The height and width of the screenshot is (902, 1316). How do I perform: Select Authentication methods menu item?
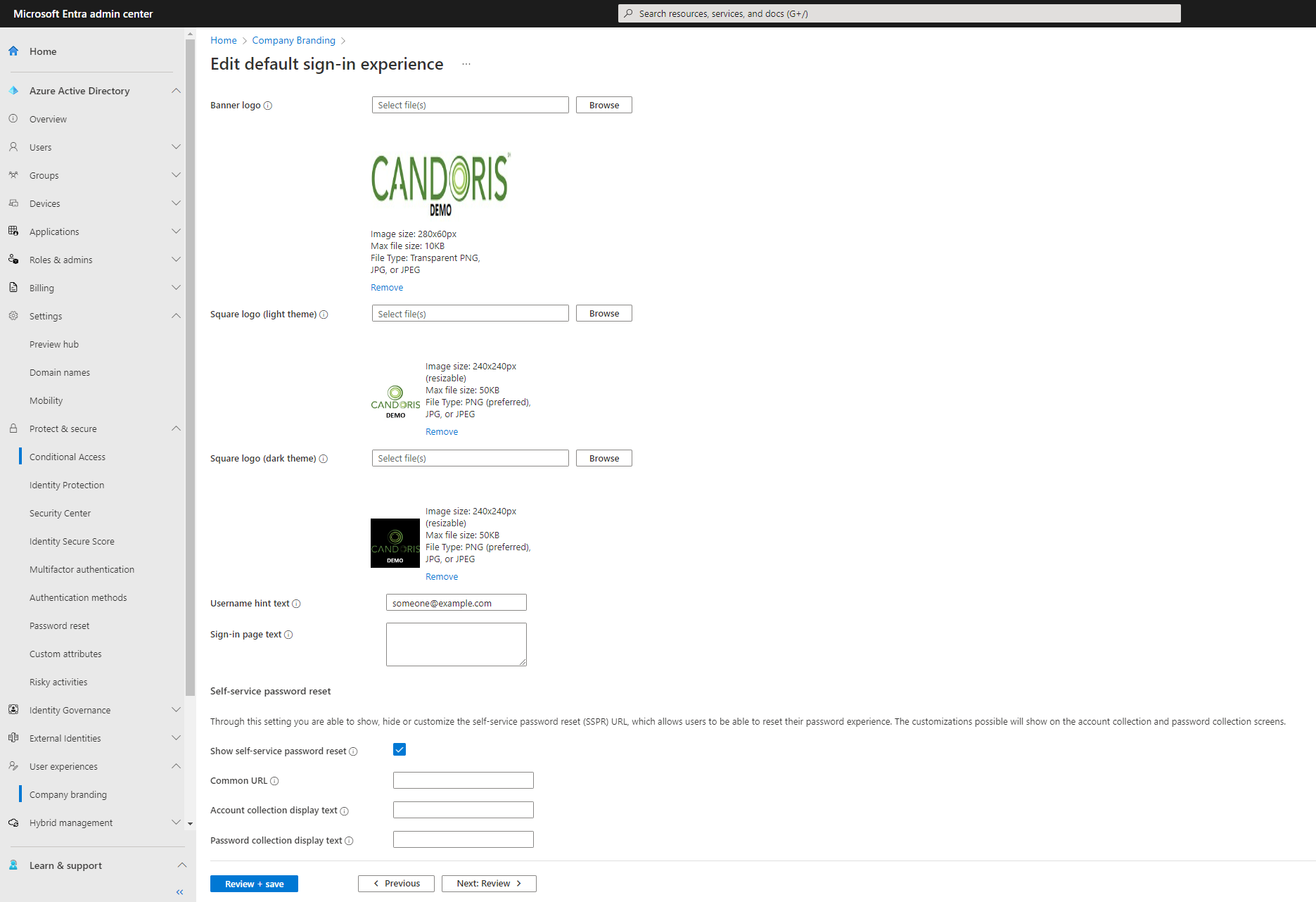point(78,597)
